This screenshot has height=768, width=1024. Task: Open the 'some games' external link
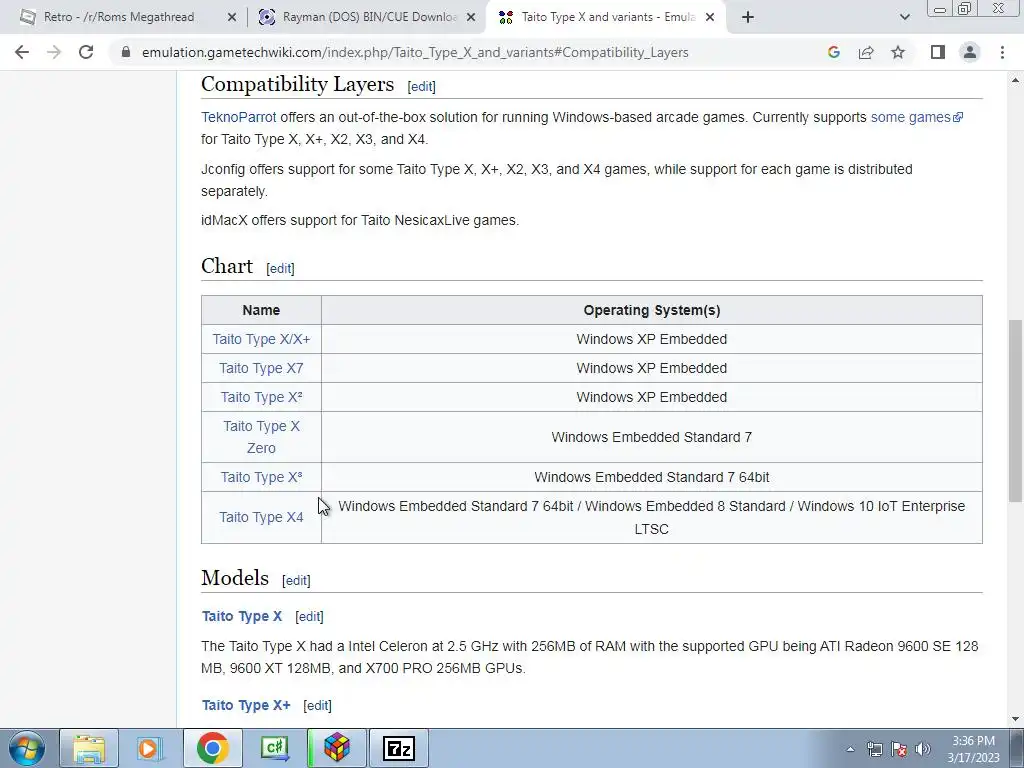[916, 117]
